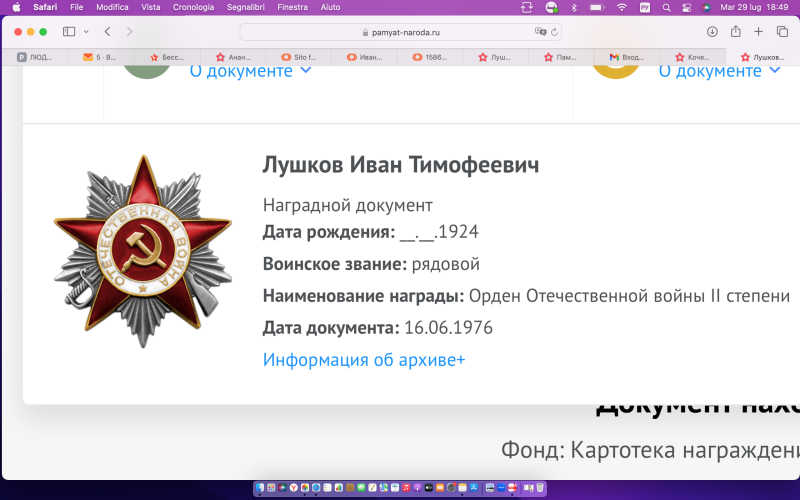Reload the current page
The height and width of the screenshot is (500, 800).
coord(554,32)
